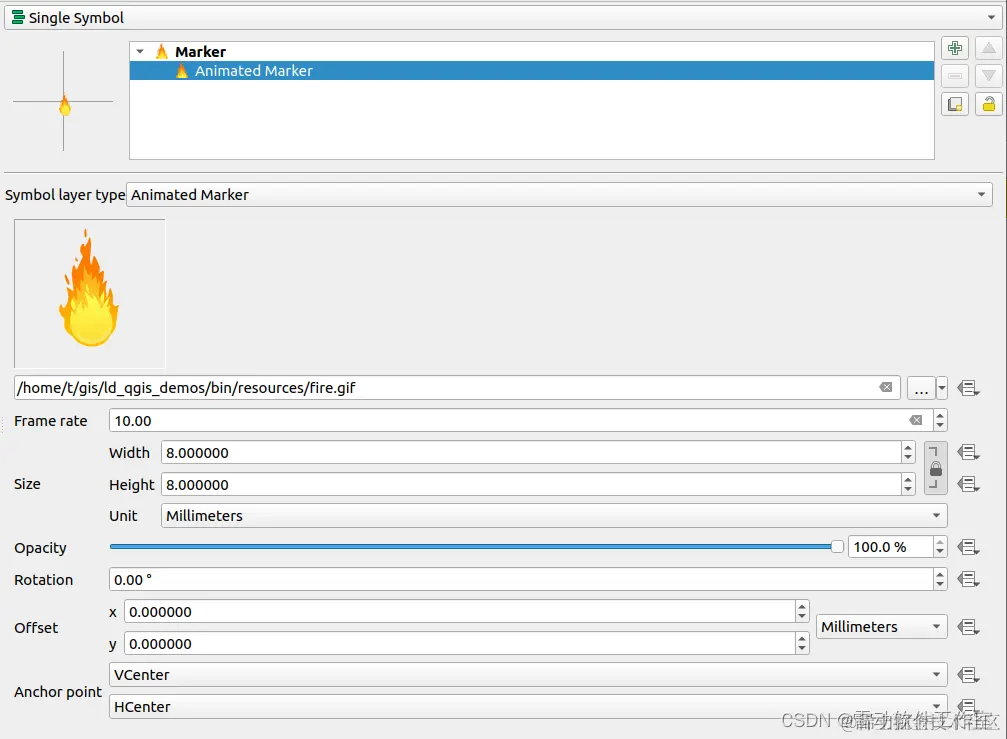Move symbol layer down
This screenshot has height=739, width=1007.
click(989, 76)
